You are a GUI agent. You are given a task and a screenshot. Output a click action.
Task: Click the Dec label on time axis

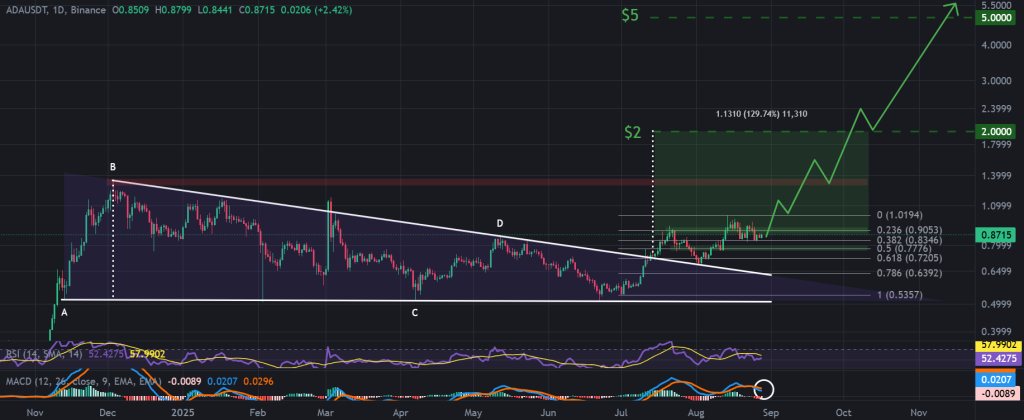tap(108, 413)
